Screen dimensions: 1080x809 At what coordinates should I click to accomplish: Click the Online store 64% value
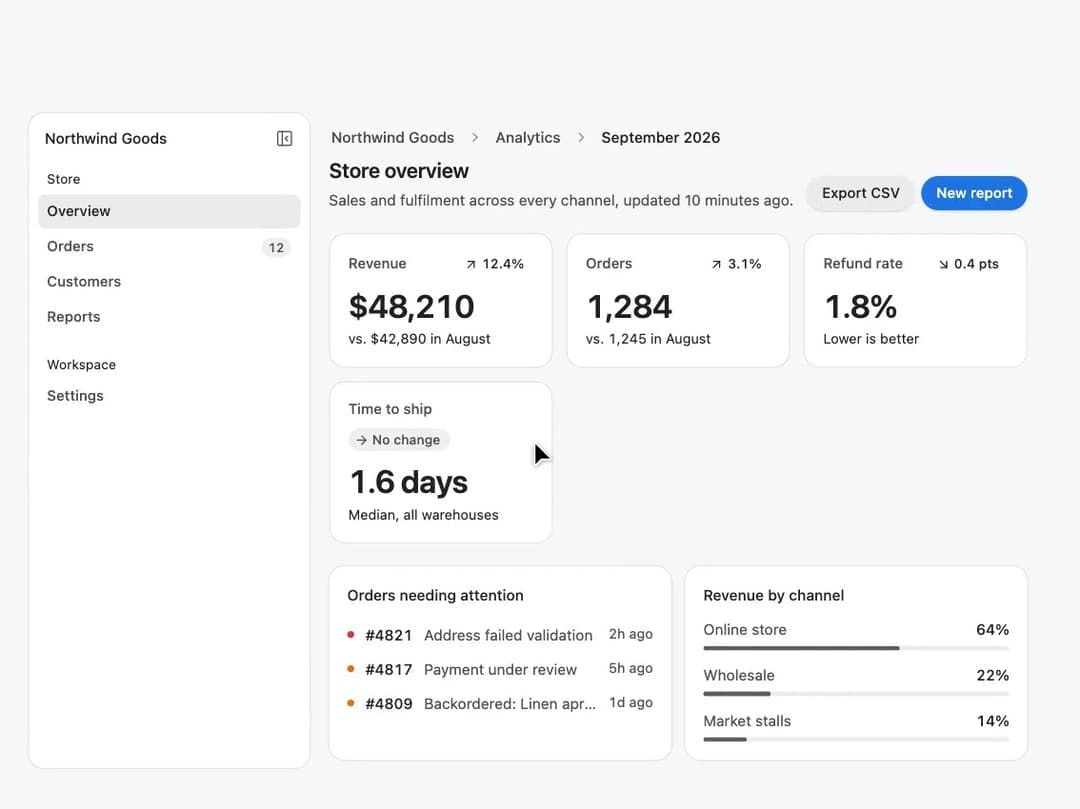coord(993,629)
